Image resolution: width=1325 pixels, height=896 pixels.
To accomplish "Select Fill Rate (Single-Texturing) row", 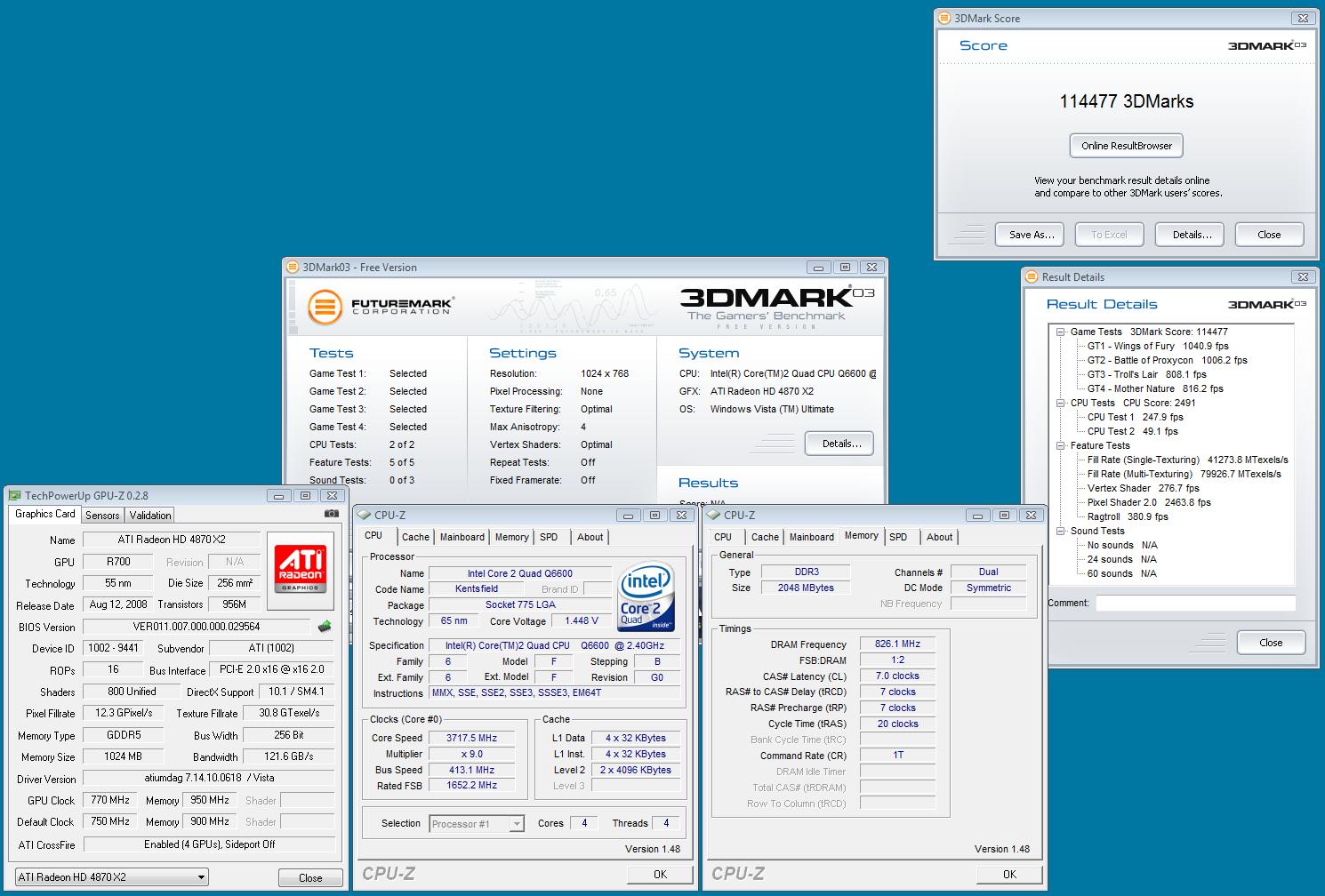I will (x=1188, y=460).
